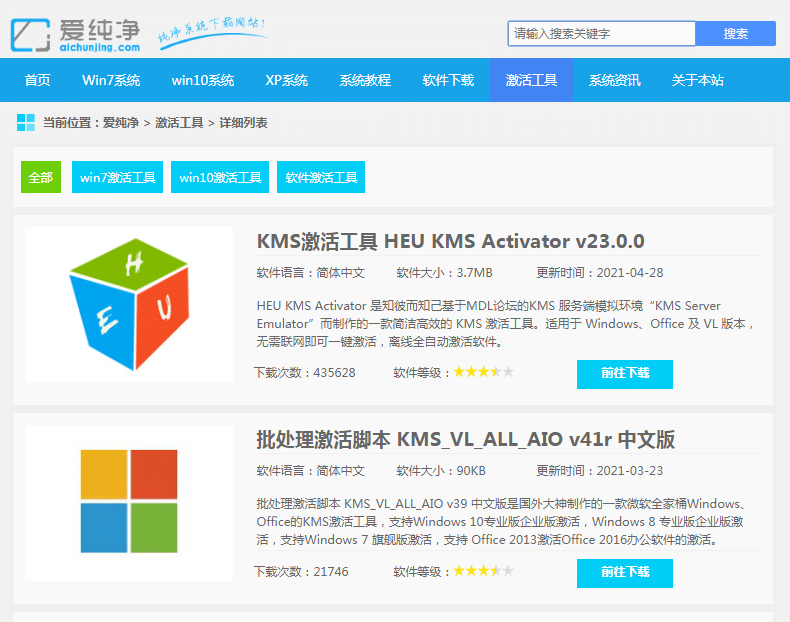This screenshot has width=790, height=622.
Task: Select XP系统 from the nav bar
Action: click(287, 80)
